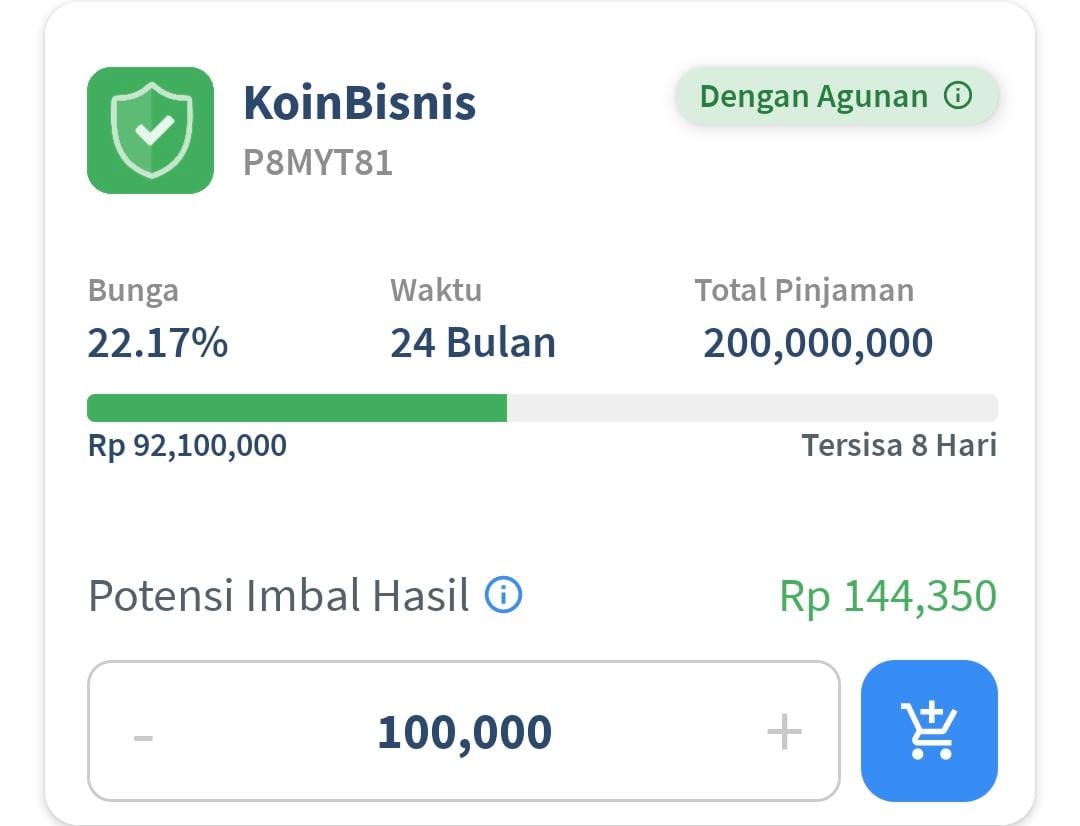
Task: Click the 22.17% Bunga value
Action: (x=158, y=343)
